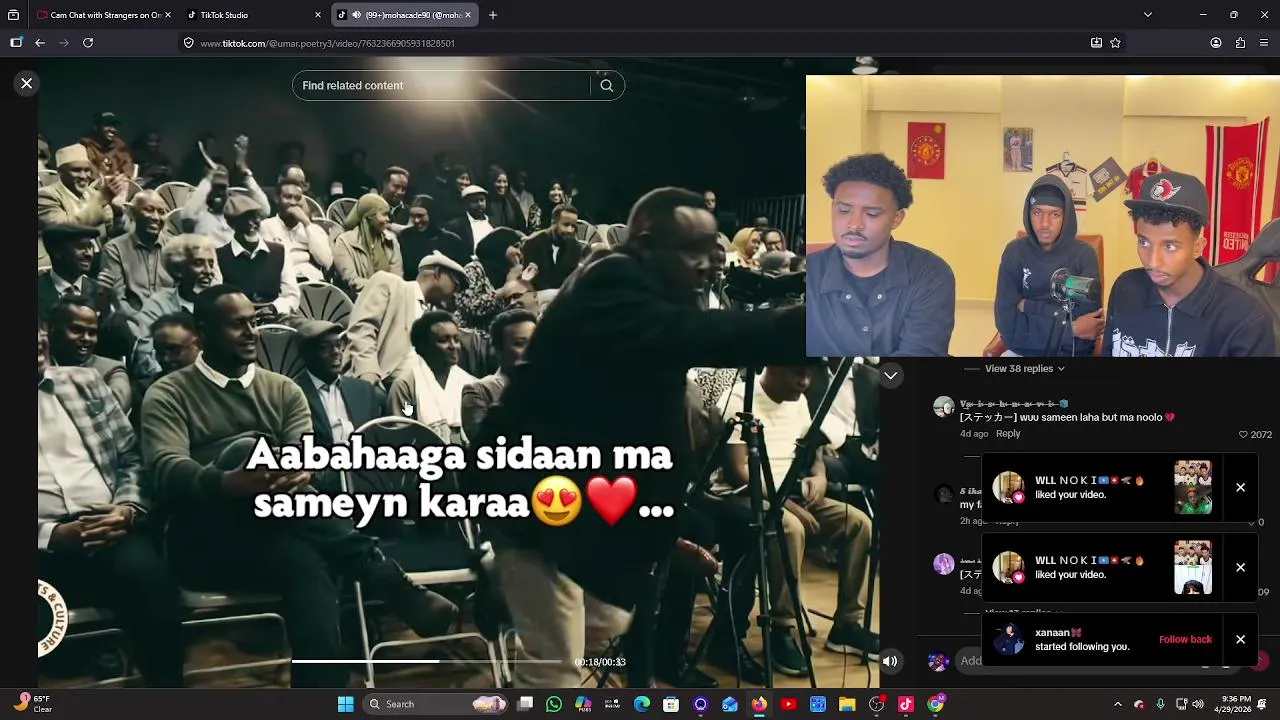The image size is (1280, 720).
Task: Open a new browser tab
Action: click(493, 15)
